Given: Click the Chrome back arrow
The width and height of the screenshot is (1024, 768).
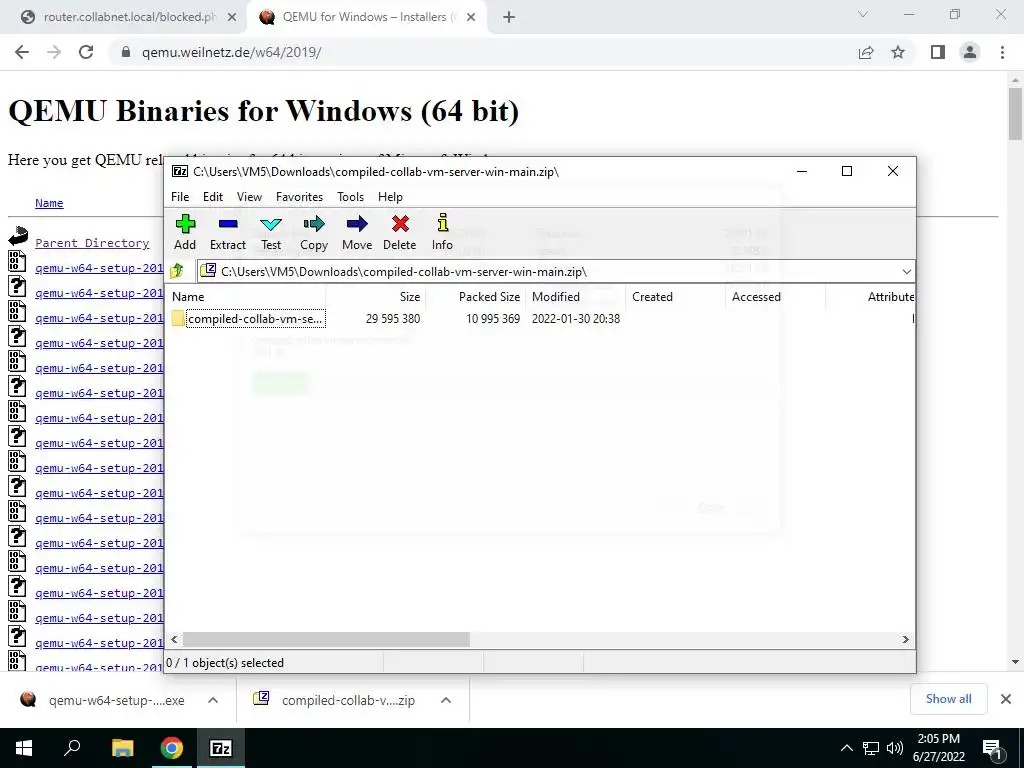Looking at the screenshot, I should 22,52.
